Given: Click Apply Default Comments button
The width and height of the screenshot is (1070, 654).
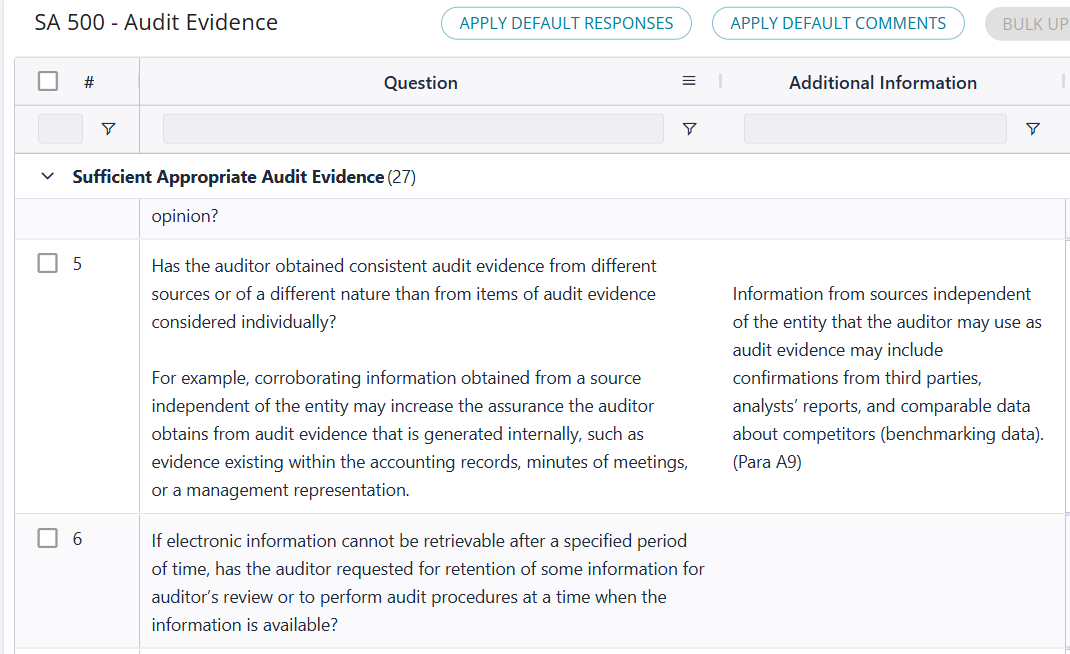Looking at the screenshot, I should tap(838, 23).
